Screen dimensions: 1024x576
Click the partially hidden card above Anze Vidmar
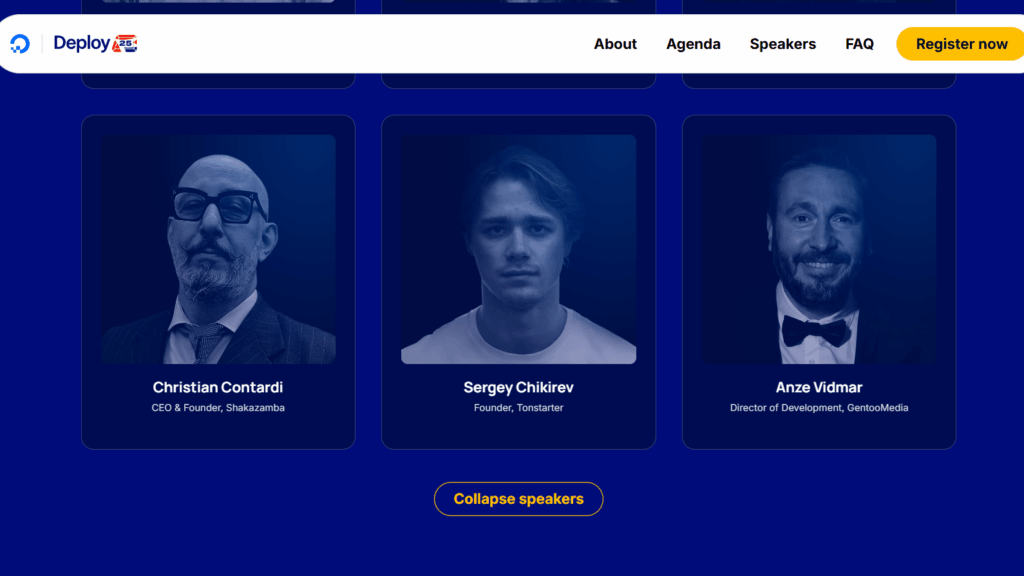[x=819, y=80]
